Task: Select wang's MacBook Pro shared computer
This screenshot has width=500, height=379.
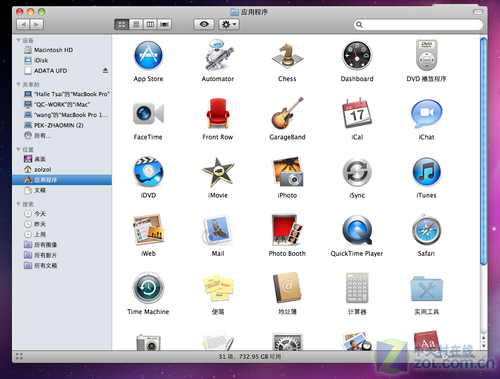Action: click(x=62, y=115)
